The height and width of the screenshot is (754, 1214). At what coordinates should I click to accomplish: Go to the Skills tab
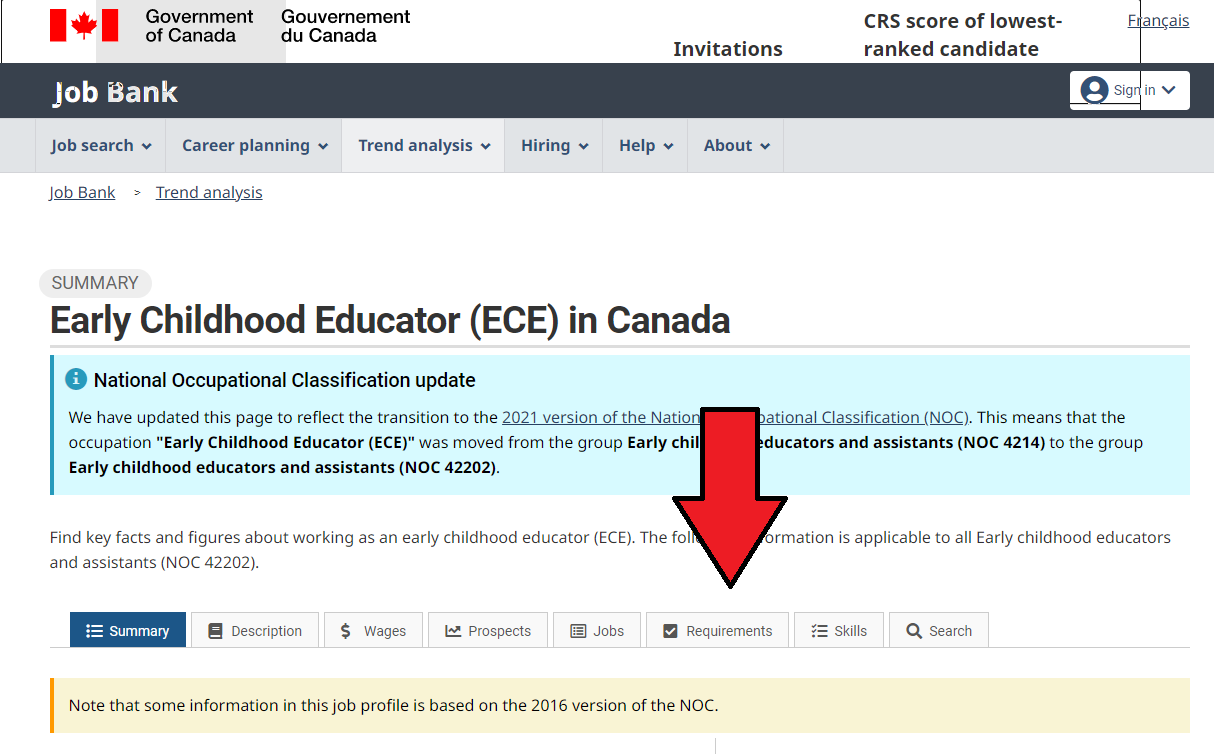click(839, 631)
